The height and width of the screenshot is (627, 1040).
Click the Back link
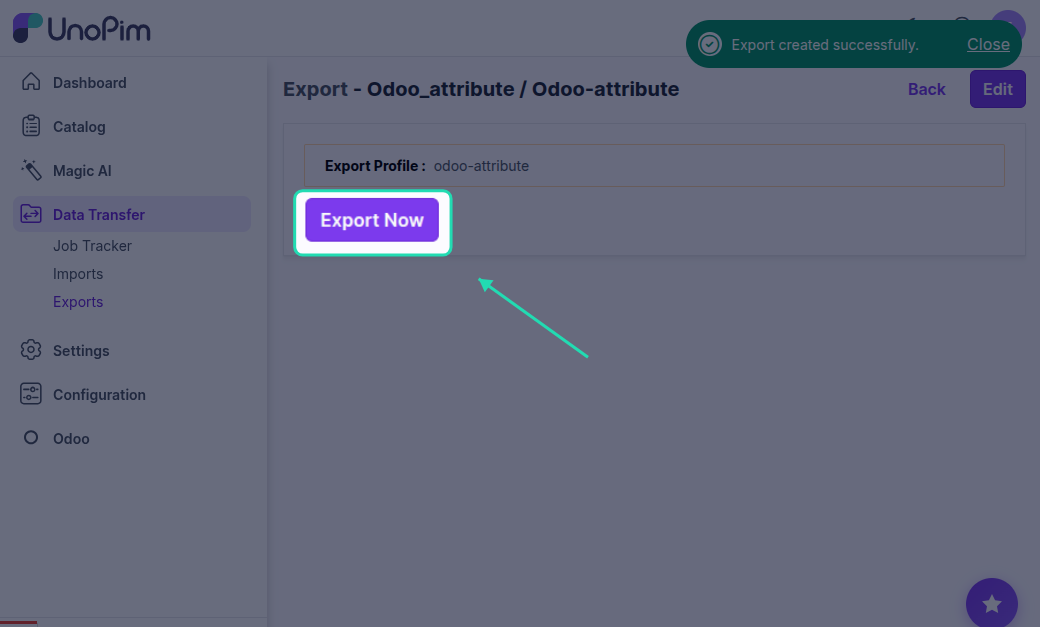click(x=927, y=89)
